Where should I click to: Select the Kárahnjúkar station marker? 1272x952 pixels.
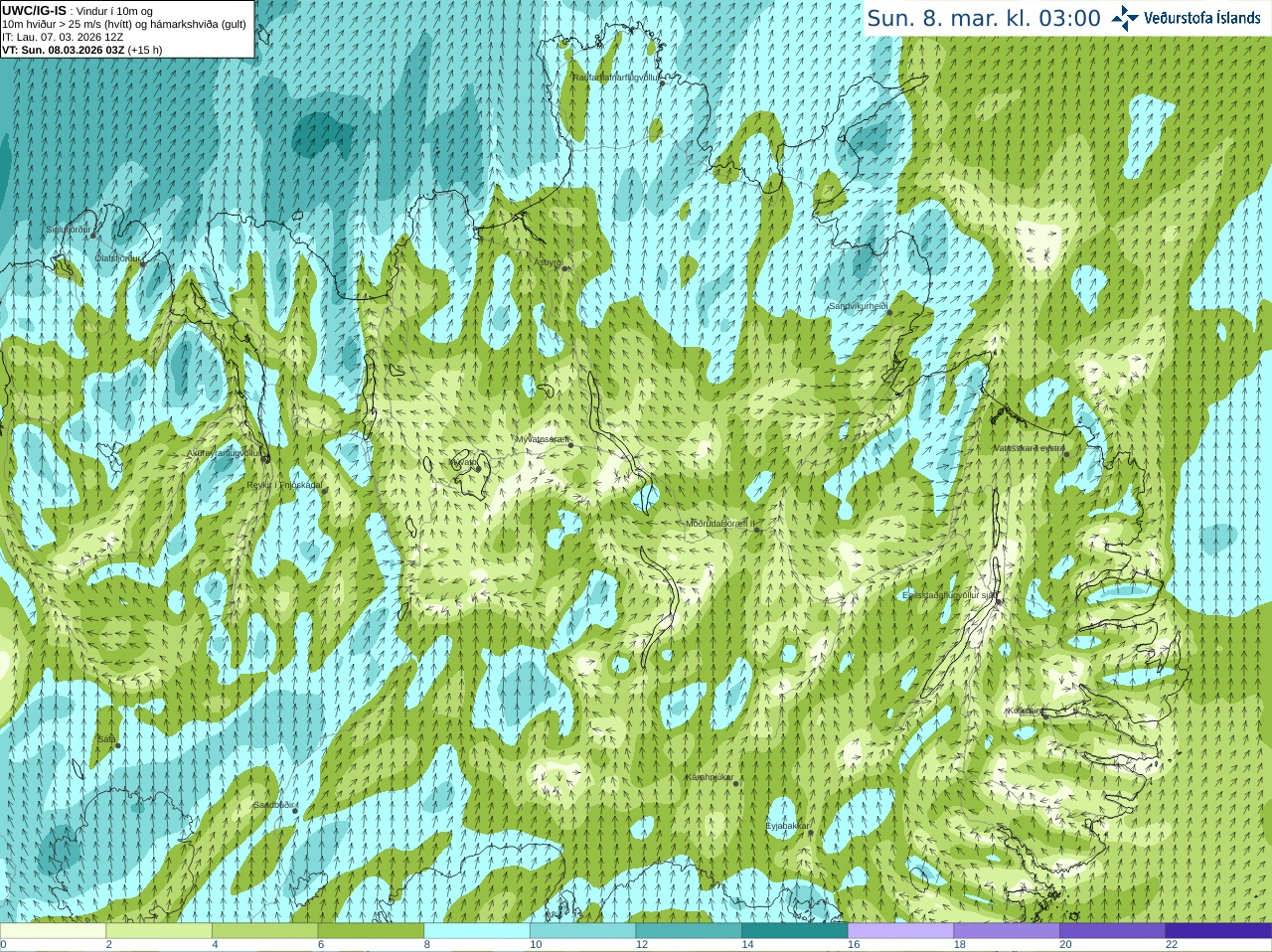[x=735, y=784]
